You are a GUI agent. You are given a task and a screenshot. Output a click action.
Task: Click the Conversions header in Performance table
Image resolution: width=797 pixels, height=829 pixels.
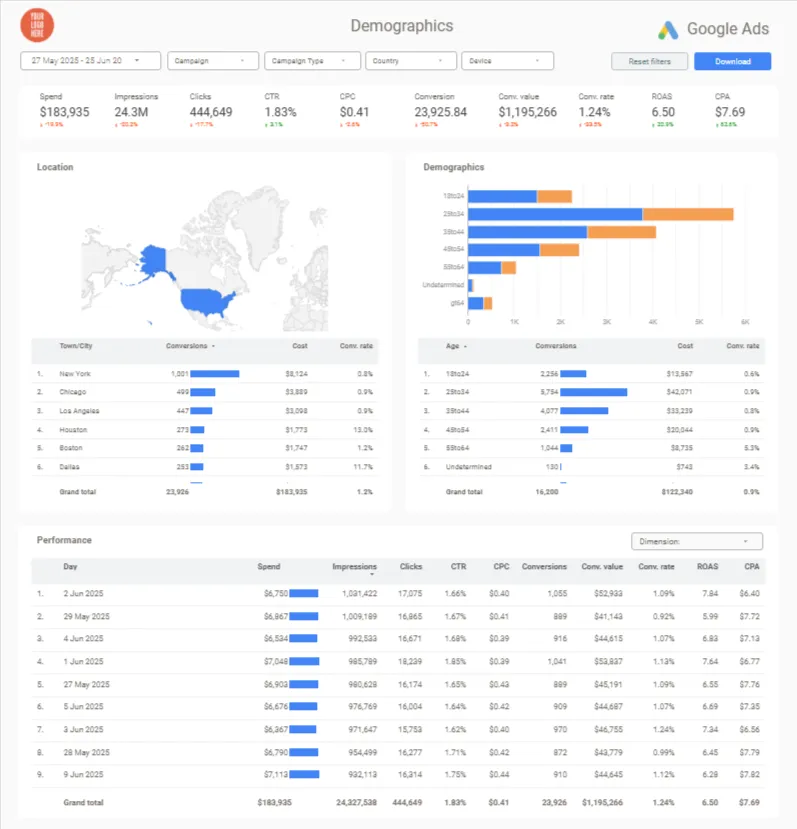click(544, 567)
